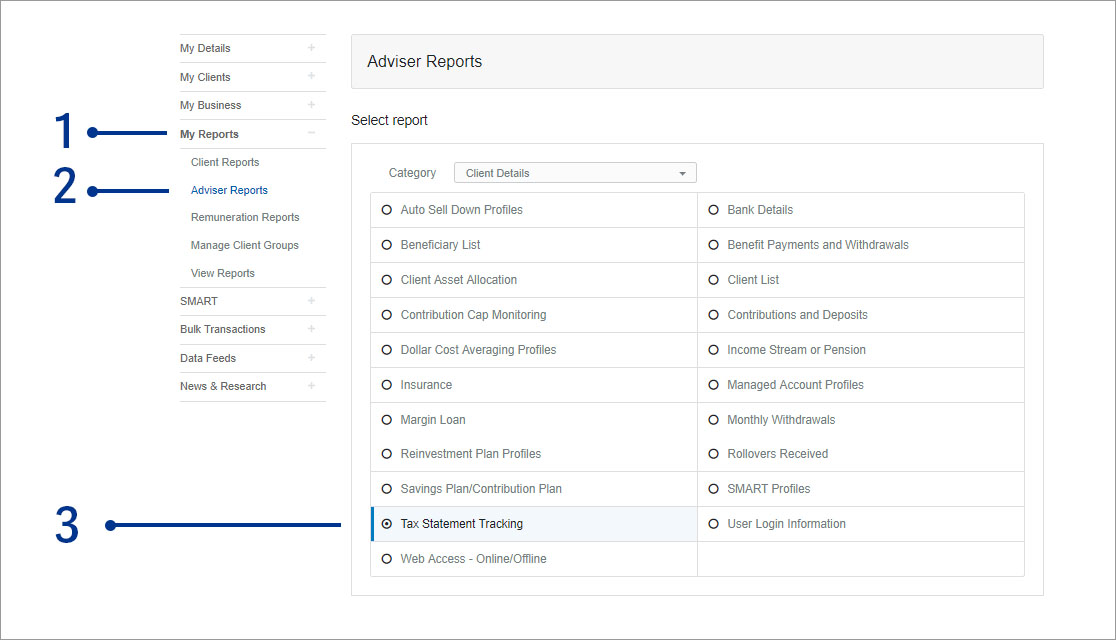Choose Bank Details report radio button
The height and width of the screenshot is (640, 1116).
(x=714, y=210)
